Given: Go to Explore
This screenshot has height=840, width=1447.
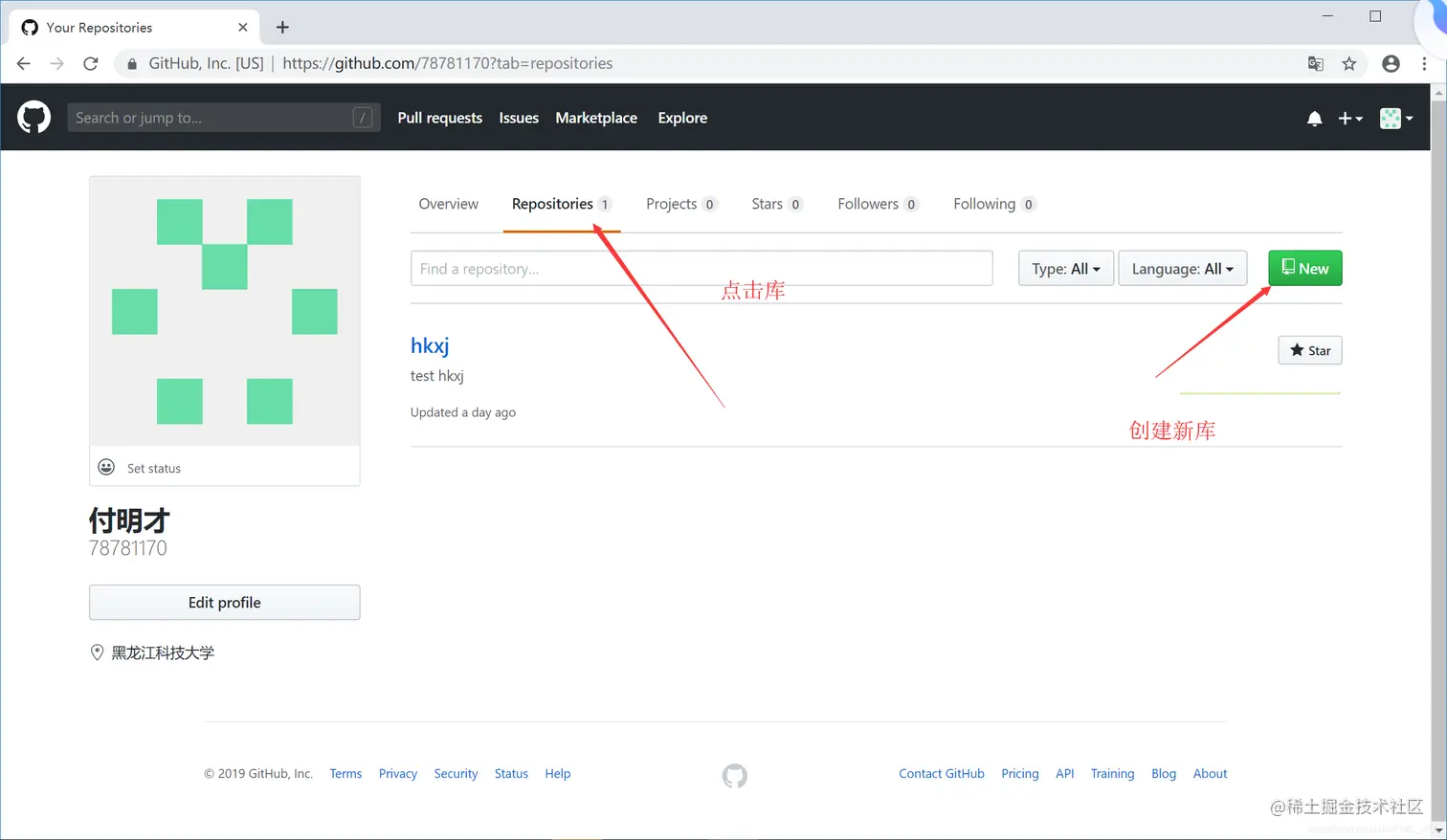Looking at the screenshot, I should pos(682,118).
